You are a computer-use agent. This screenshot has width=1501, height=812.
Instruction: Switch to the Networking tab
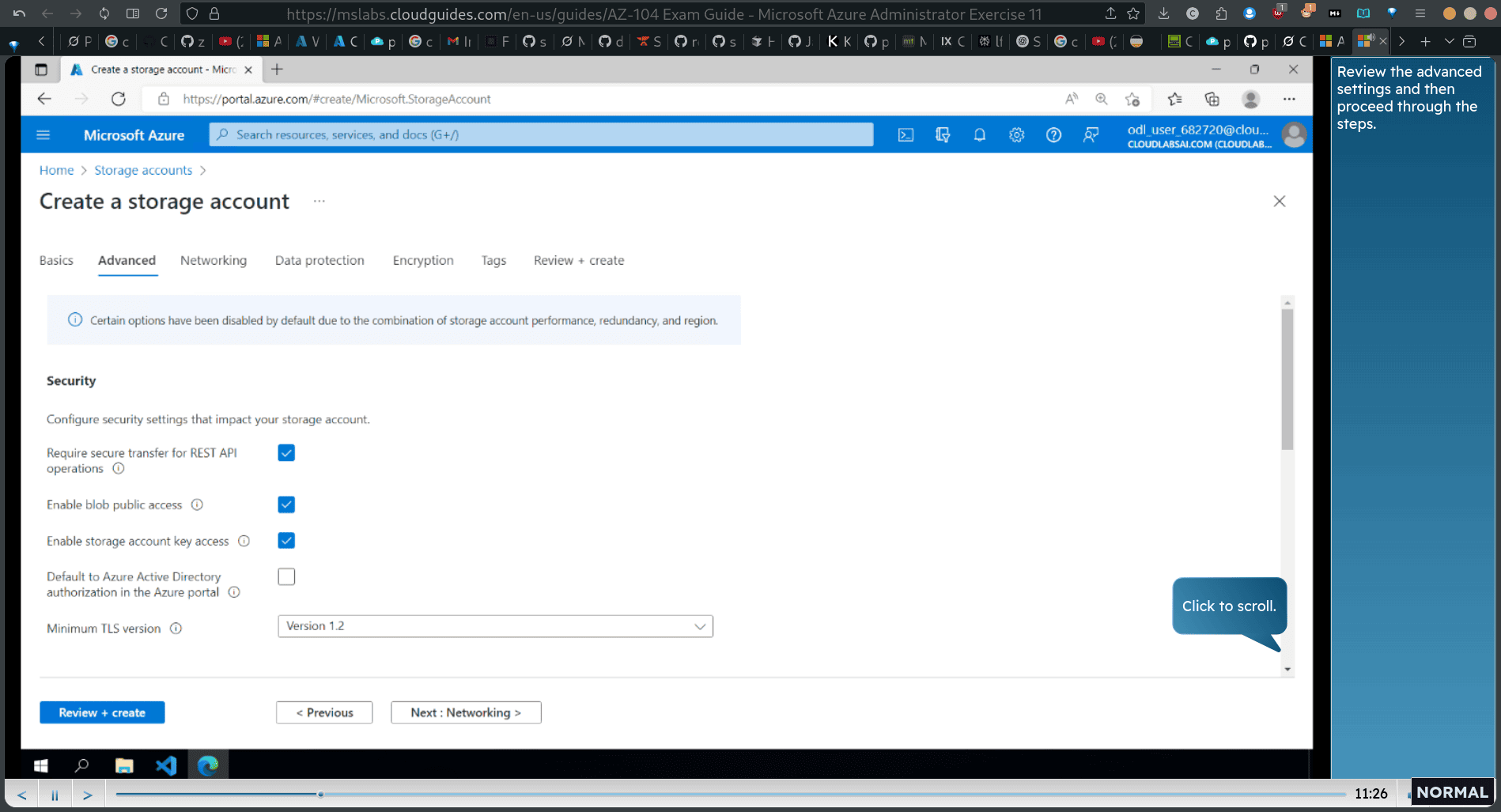(x=214, y=260)
